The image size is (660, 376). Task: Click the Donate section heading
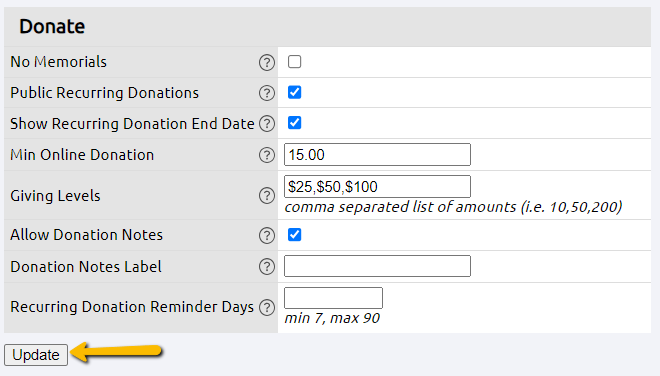pyautogui.click(x=52, y=26)
